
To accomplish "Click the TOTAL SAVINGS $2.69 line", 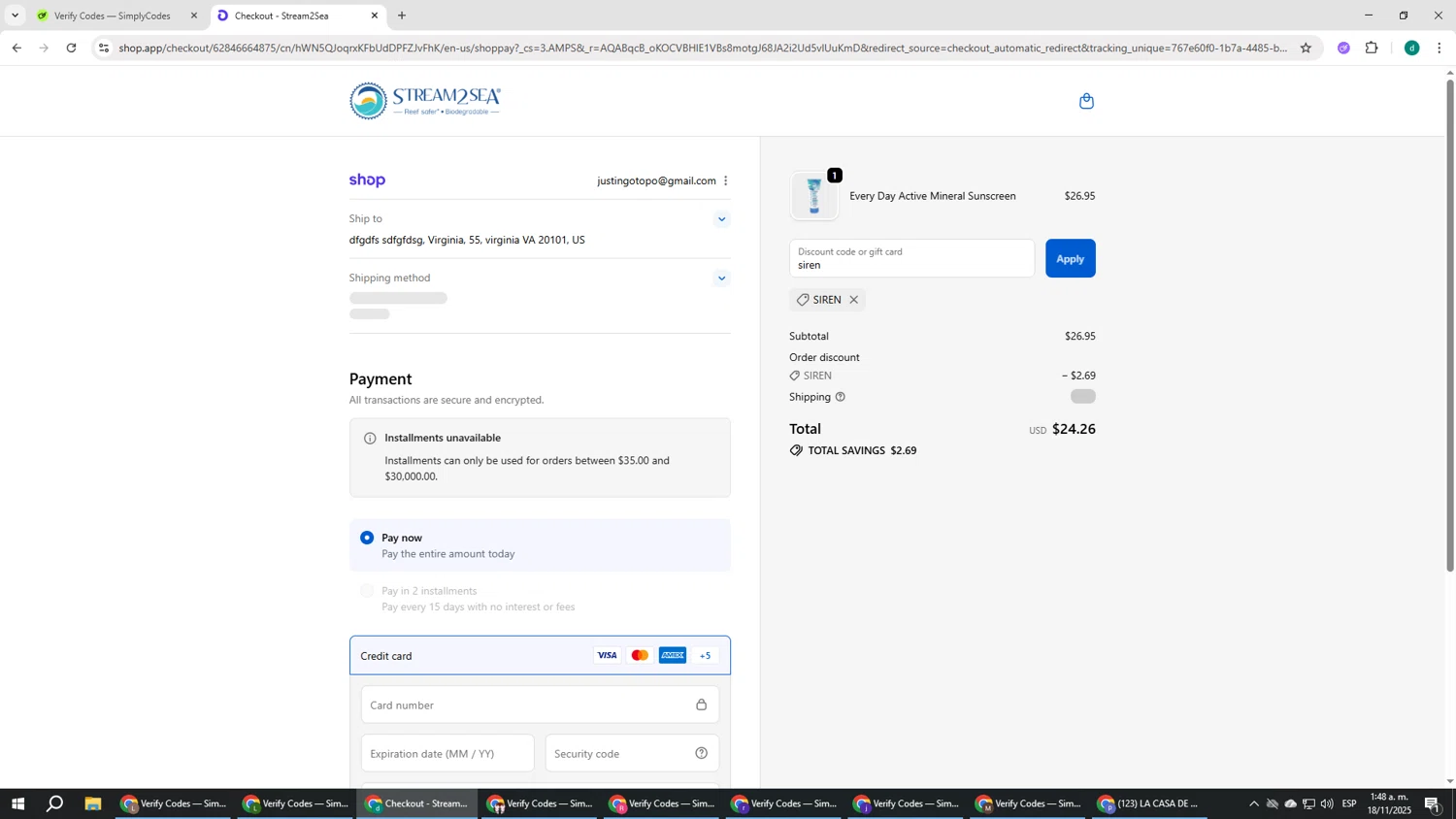I will pos(854,450).
